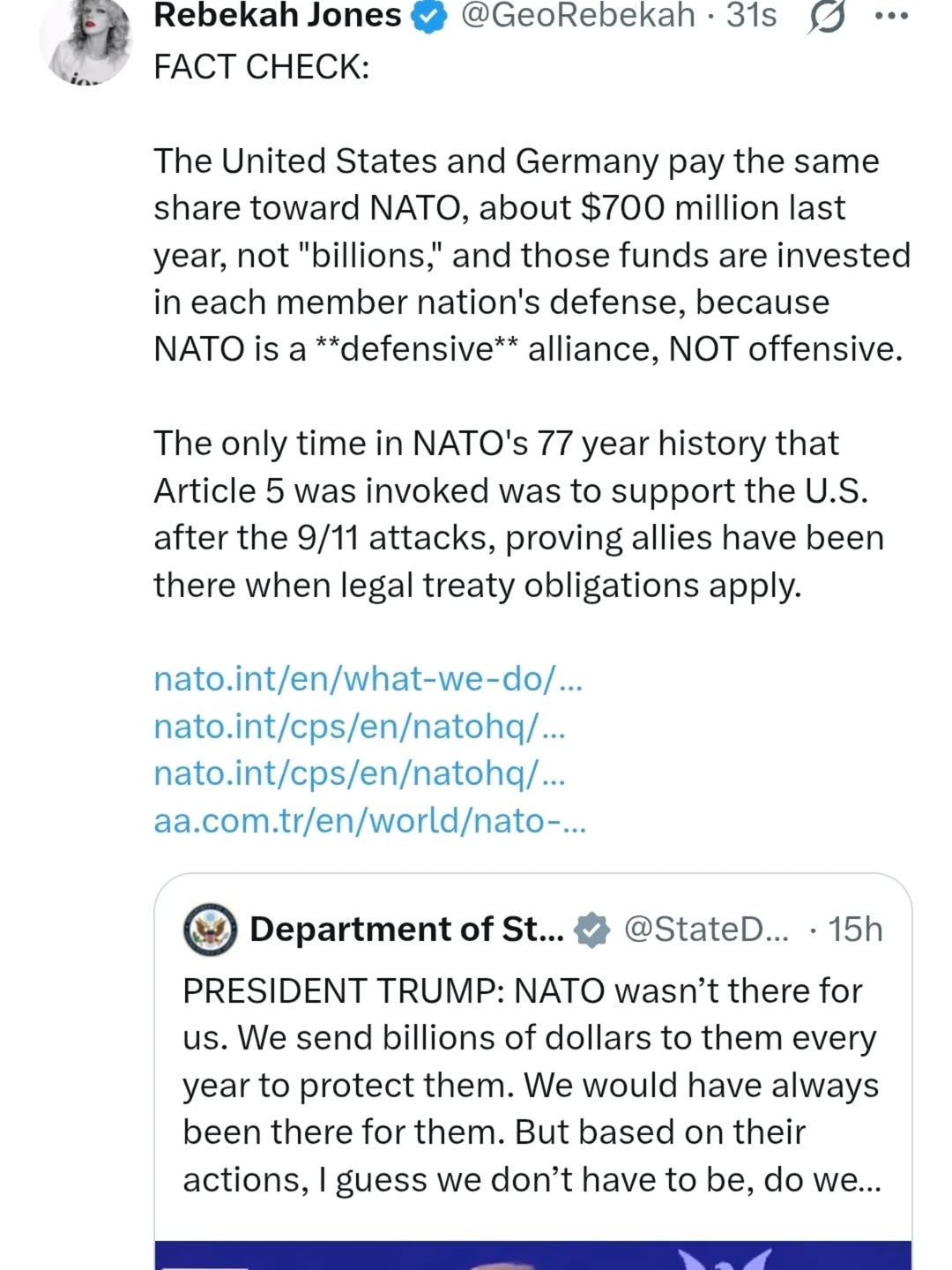Open the @StateD... handle
952x1270 pixels.
click(x=706, y=930)
